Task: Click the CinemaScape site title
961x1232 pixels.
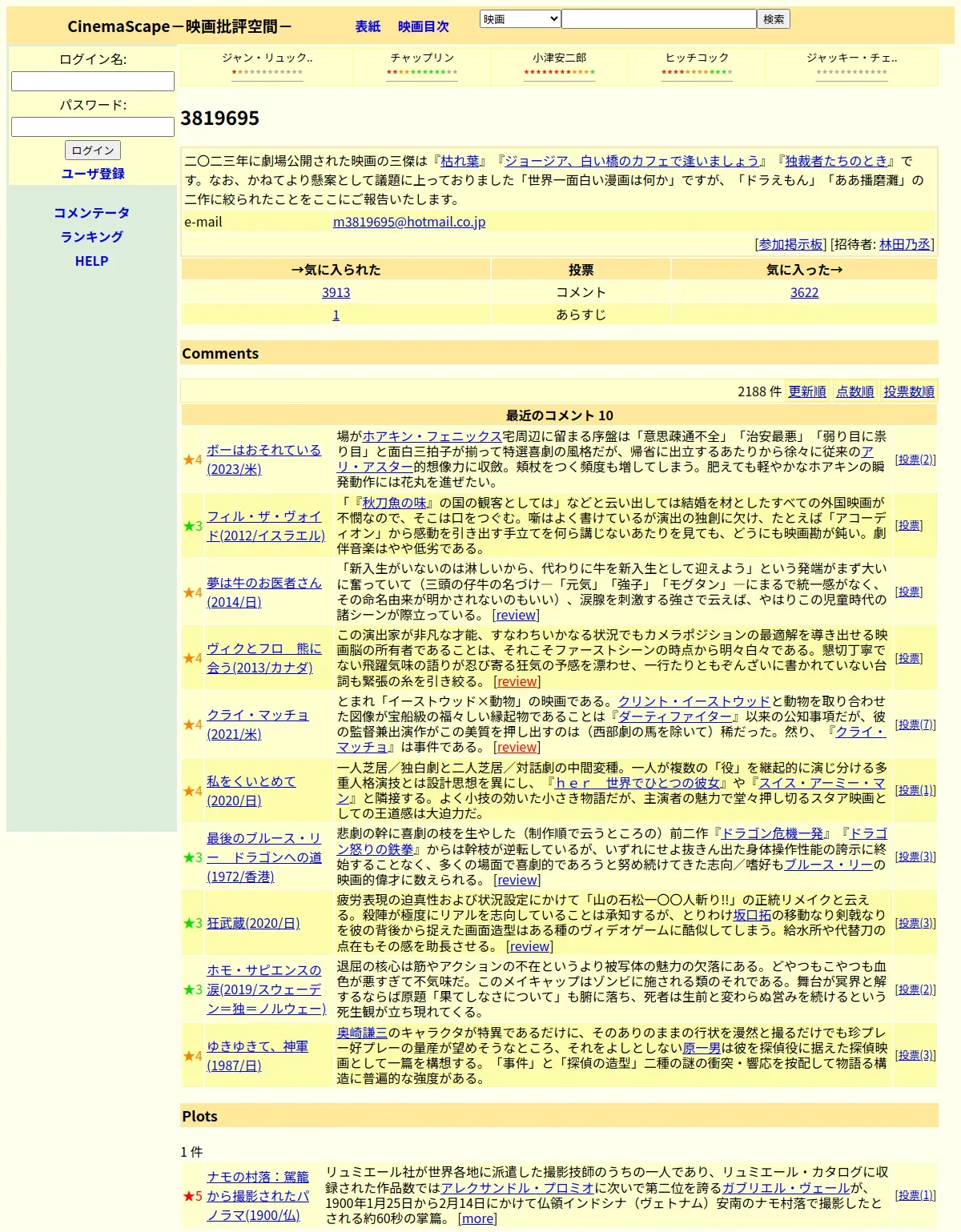Action: pyautogui.click(x=179, y=26)
